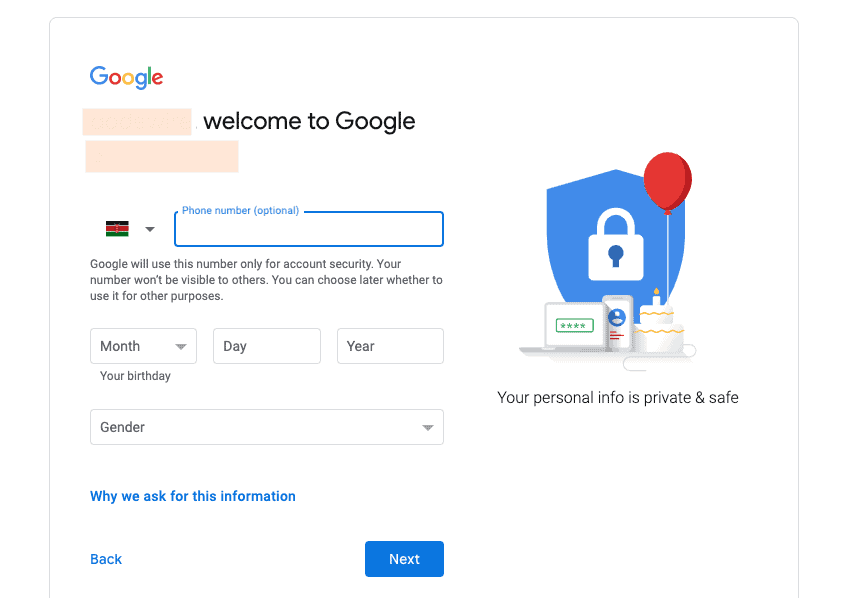Screen dimensions: 851x598
Task: Click the Google logo
Action: 126,77
